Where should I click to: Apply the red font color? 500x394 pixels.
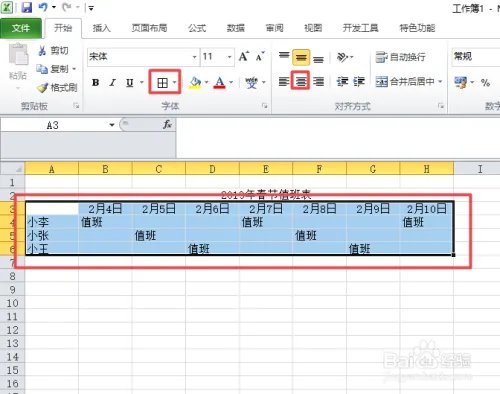(x=219, y=82)
